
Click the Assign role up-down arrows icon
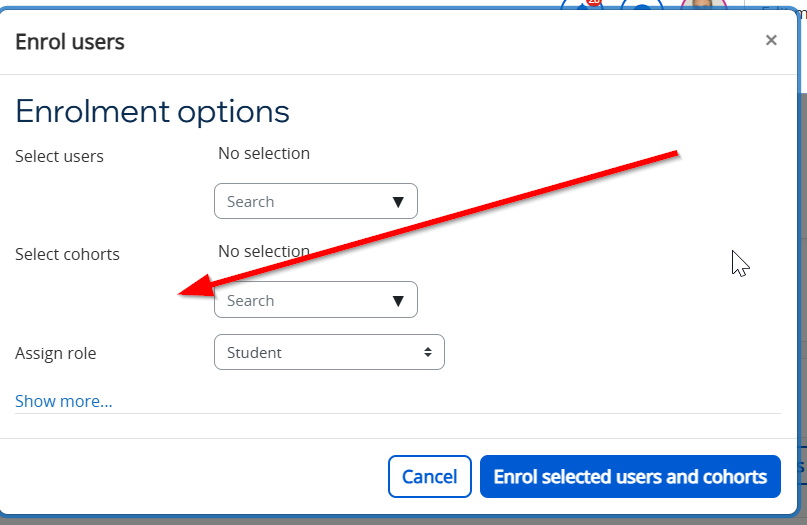pos(428,352)
